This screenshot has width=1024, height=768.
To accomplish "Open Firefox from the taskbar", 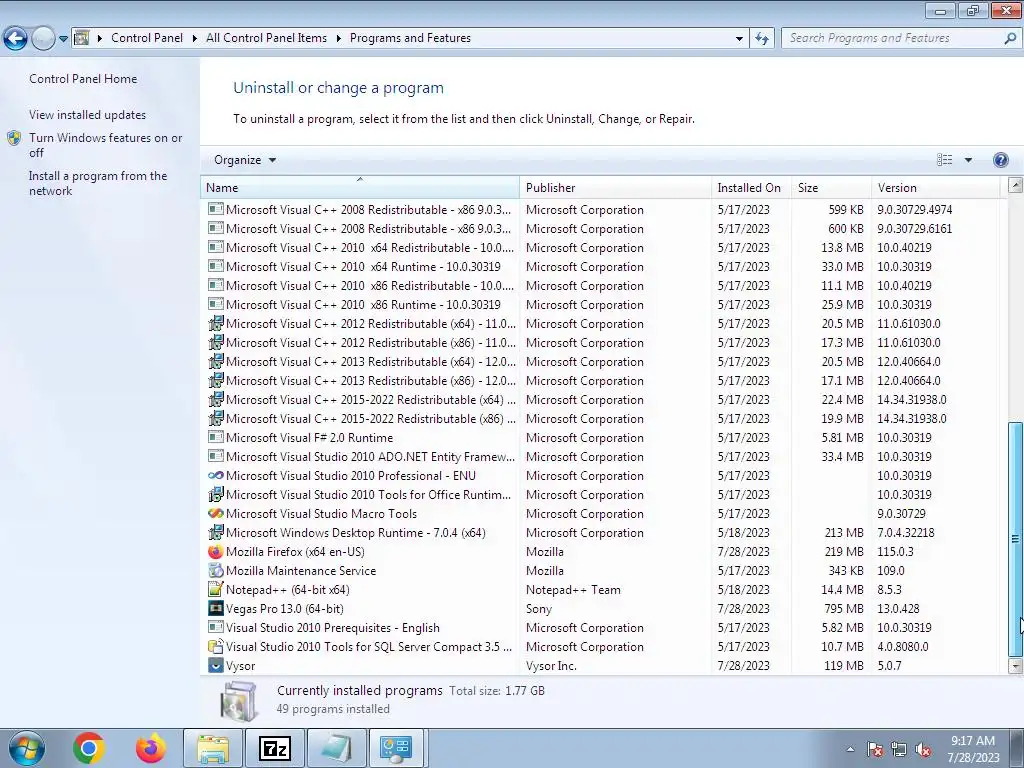I will [151, 748].
